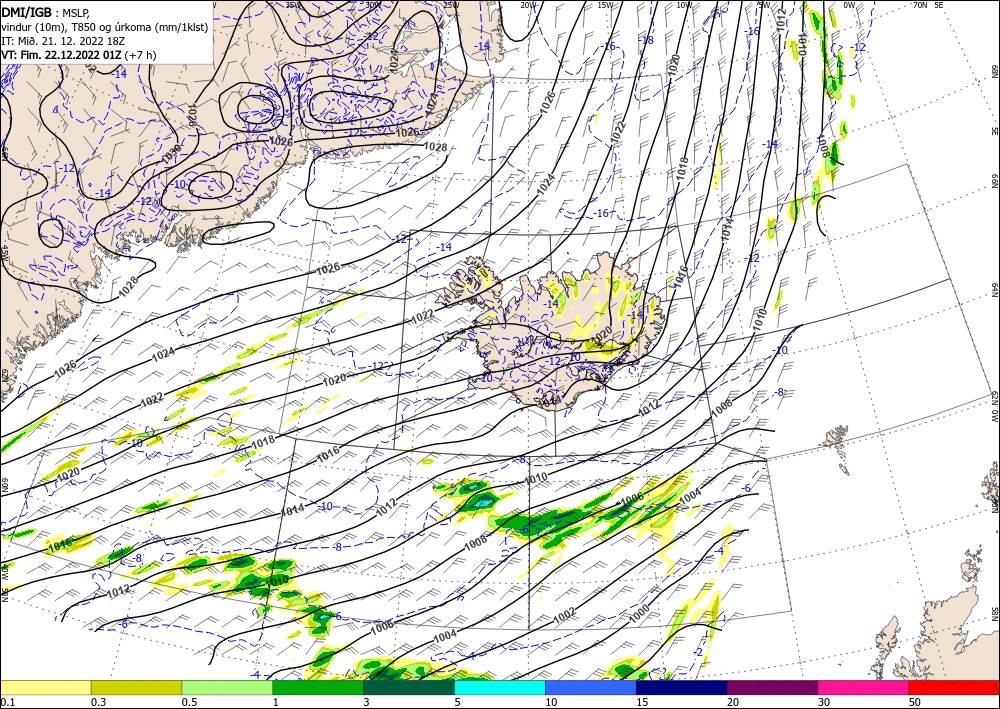This screenshot has height=709, width=1000.
Task: Click the olive yellow 0.3–0.5 legend swatch
Action: (x=136, y=687)
